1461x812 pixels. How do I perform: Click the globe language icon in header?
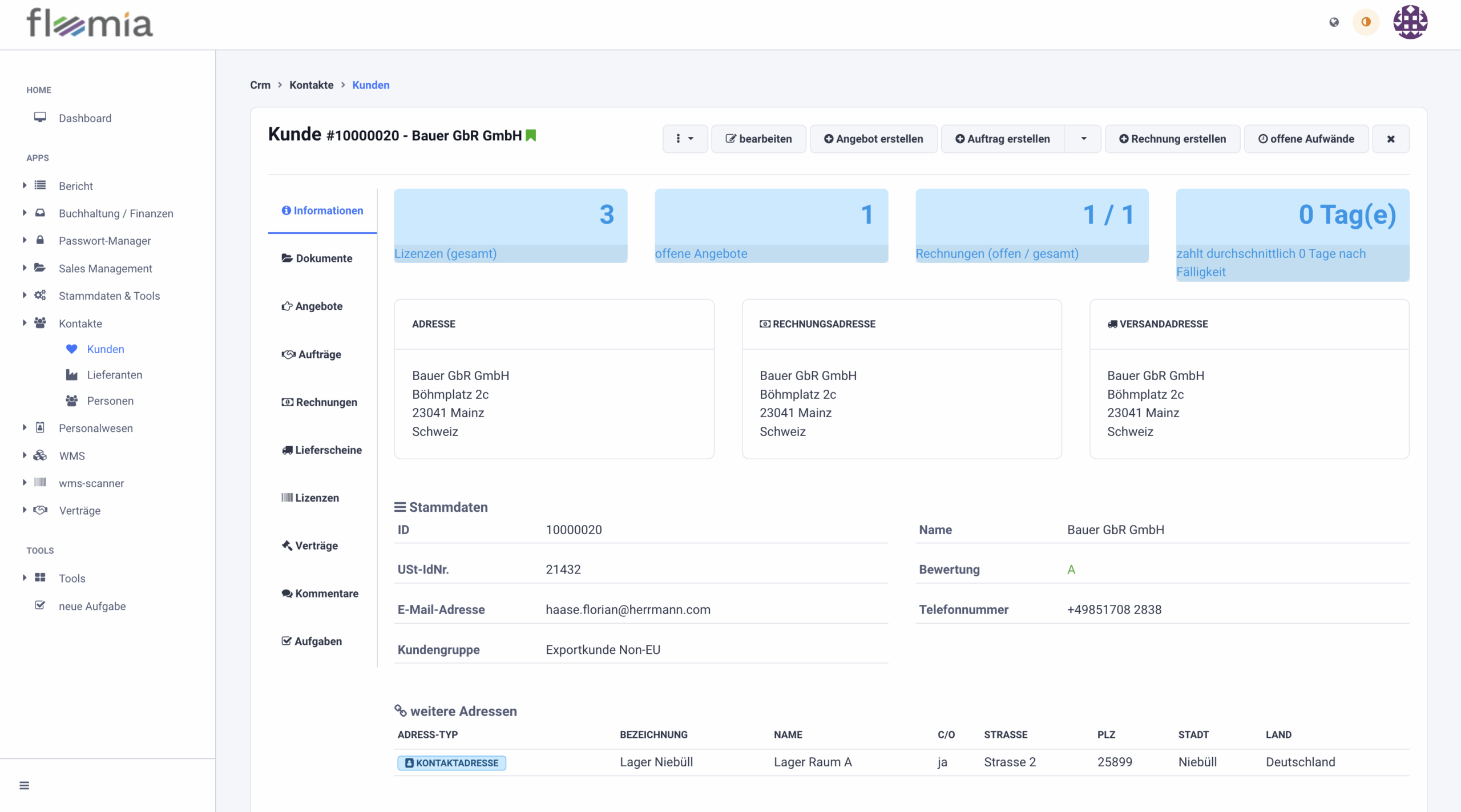coord(1334,22)
